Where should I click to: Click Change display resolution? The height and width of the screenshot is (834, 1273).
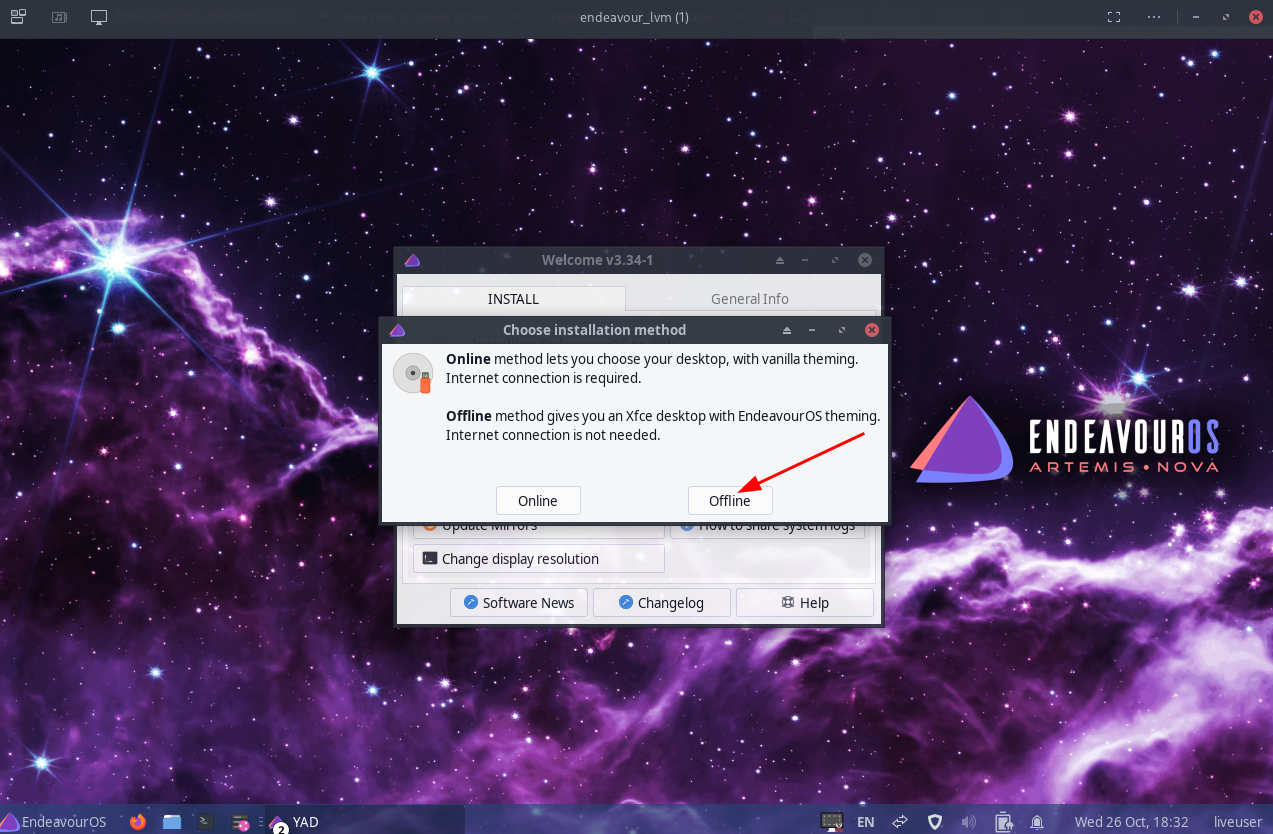(538, 559)
